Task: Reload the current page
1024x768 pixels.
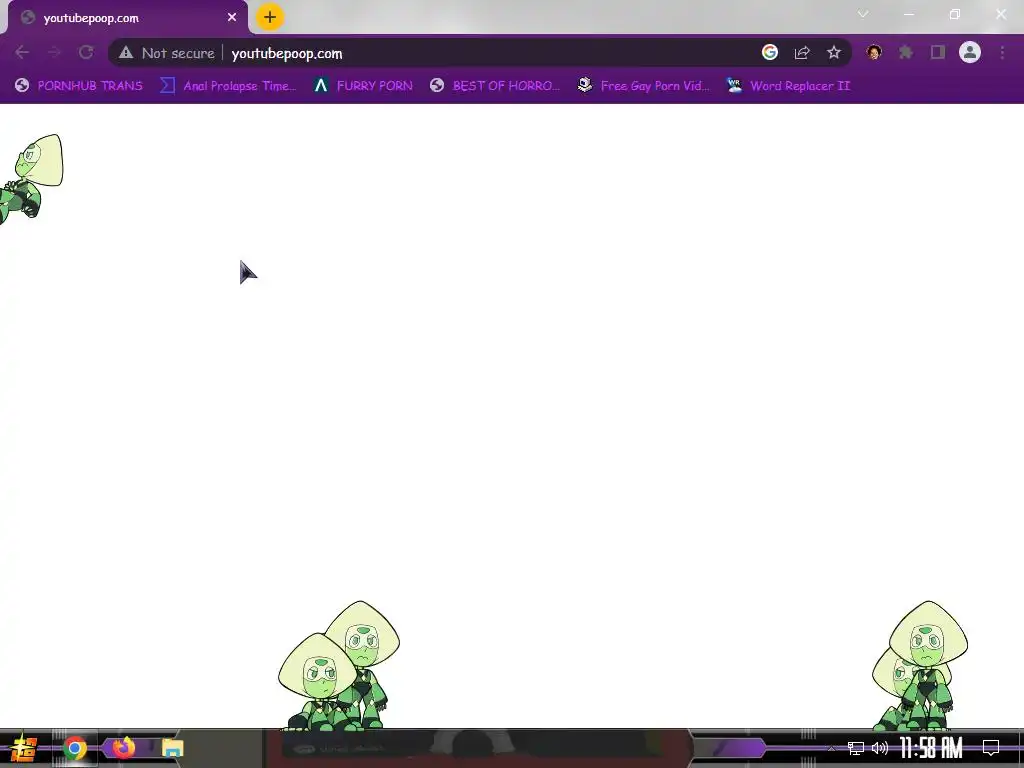Action: [86, 52]
